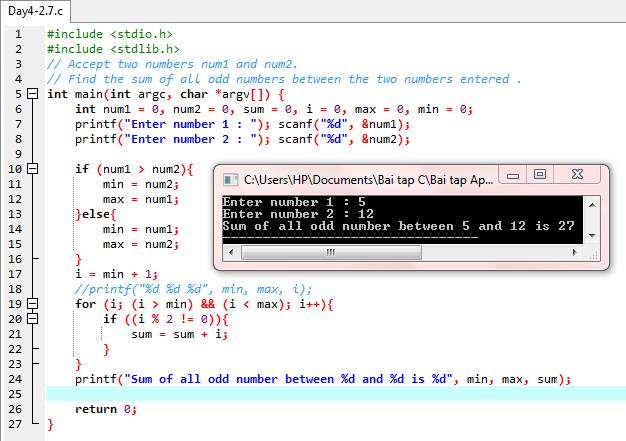The width and height of the screenshot is (626, 441).
Task: Click 'scanf("%d", &num1);' statement
Action: 344,124
